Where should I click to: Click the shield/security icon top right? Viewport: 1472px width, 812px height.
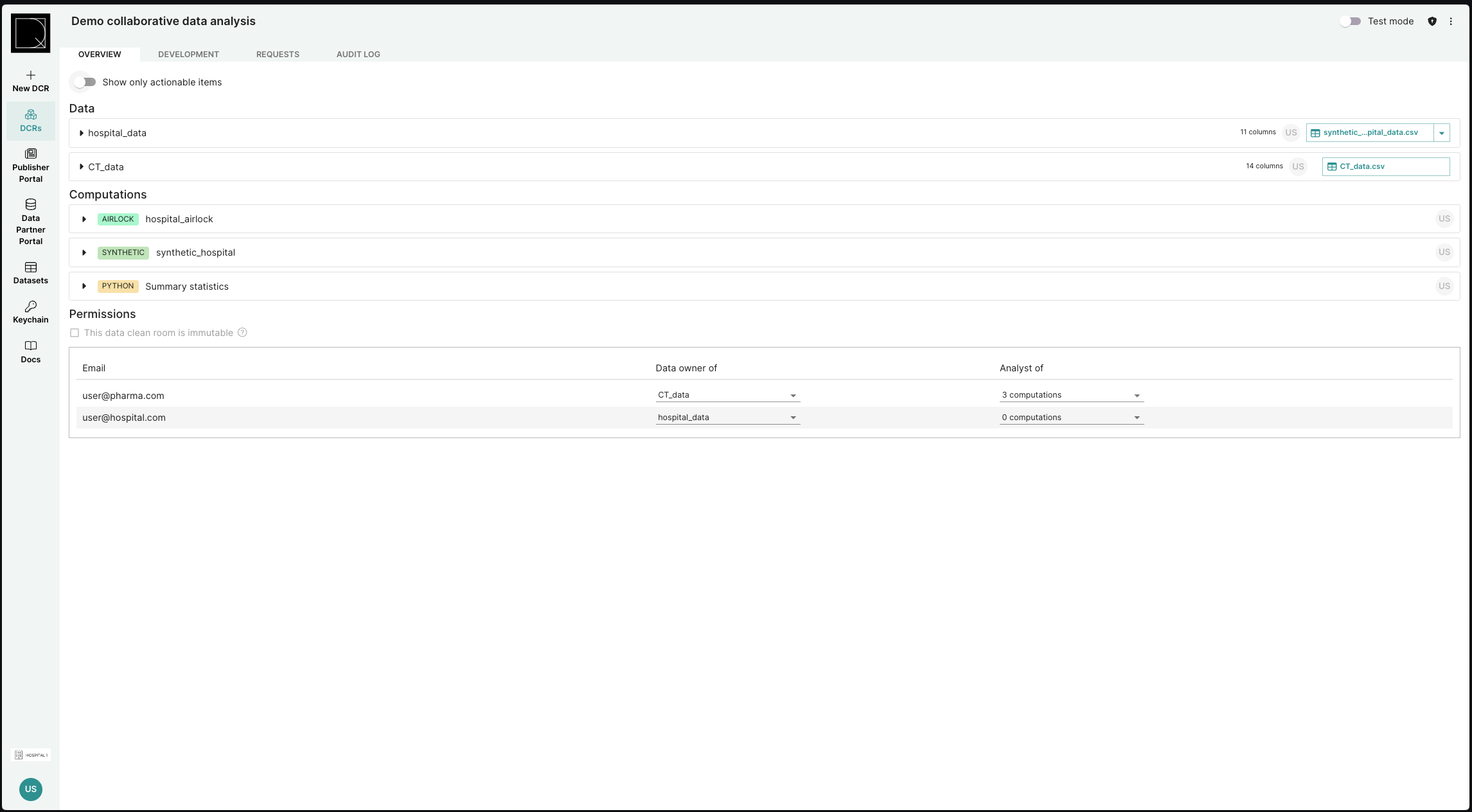[1431, 20]
